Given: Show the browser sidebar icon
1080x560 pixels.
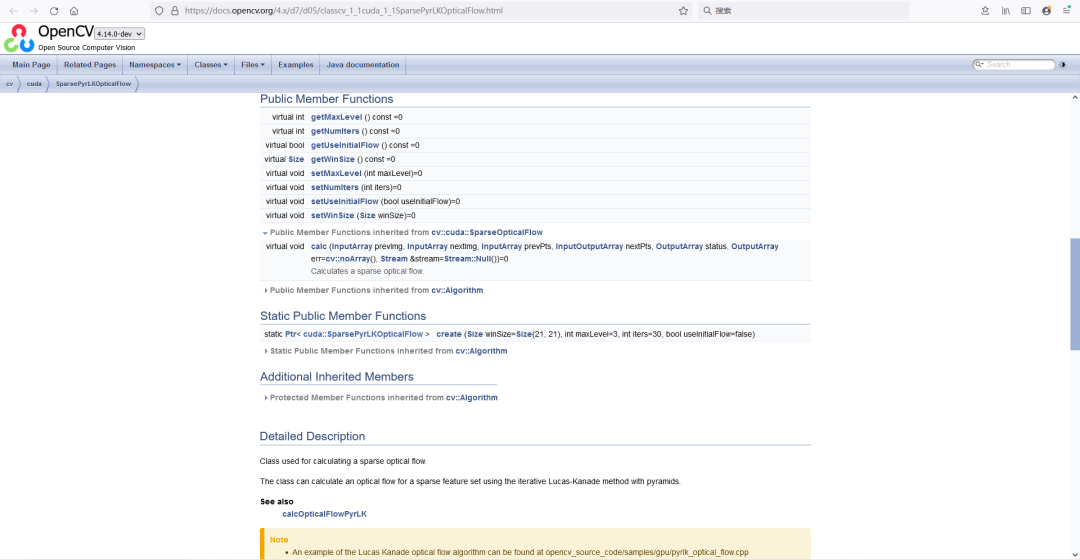Looking at the screenshot, I should coord(1026,11).
